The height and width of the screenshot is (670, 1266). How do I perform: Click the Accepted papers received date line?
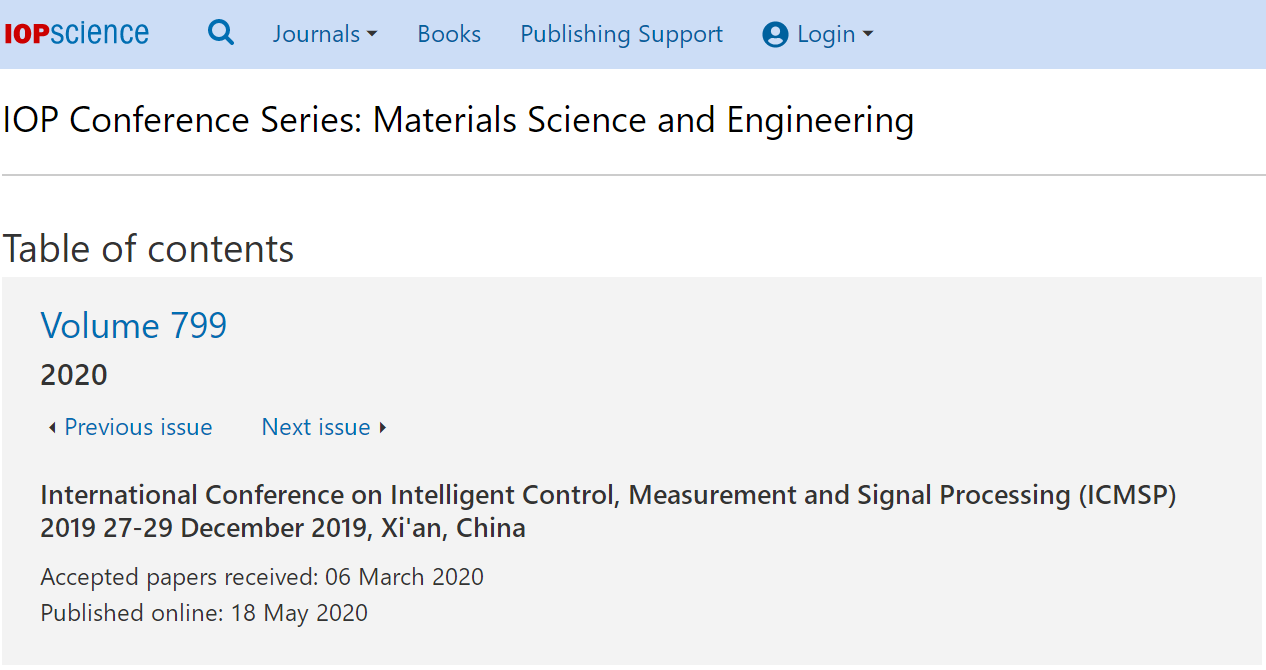pyautogui.click(x=262, y=577)
